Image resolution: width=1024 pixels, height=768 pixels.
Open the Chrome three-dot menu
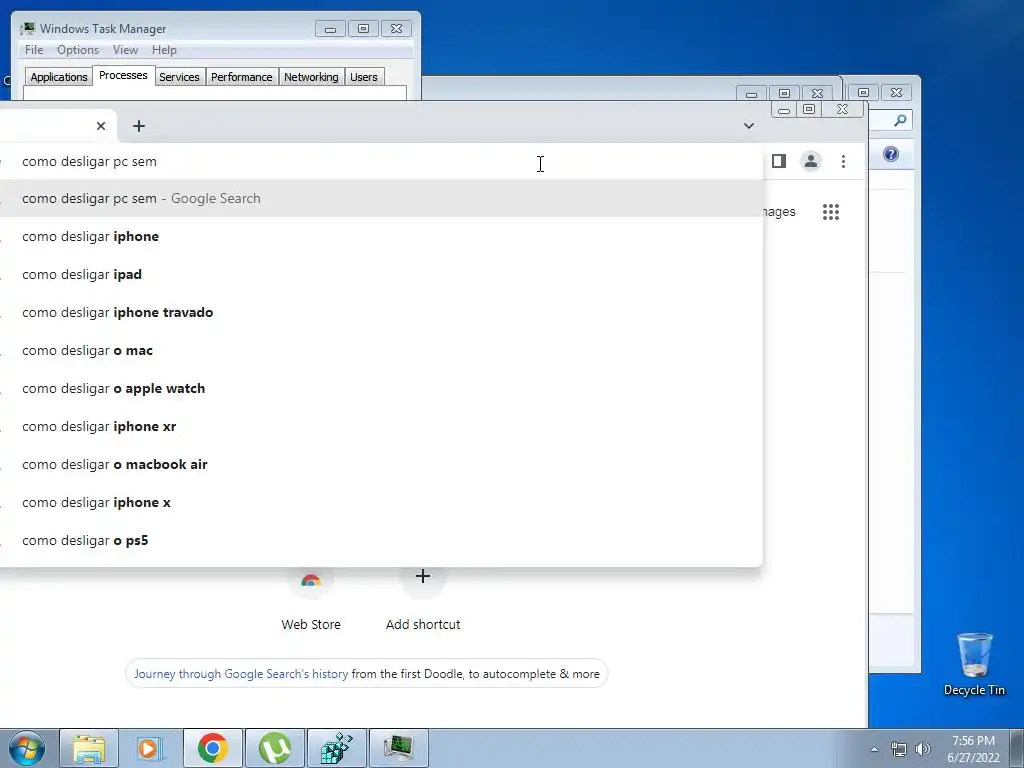(x=843, y=161)
